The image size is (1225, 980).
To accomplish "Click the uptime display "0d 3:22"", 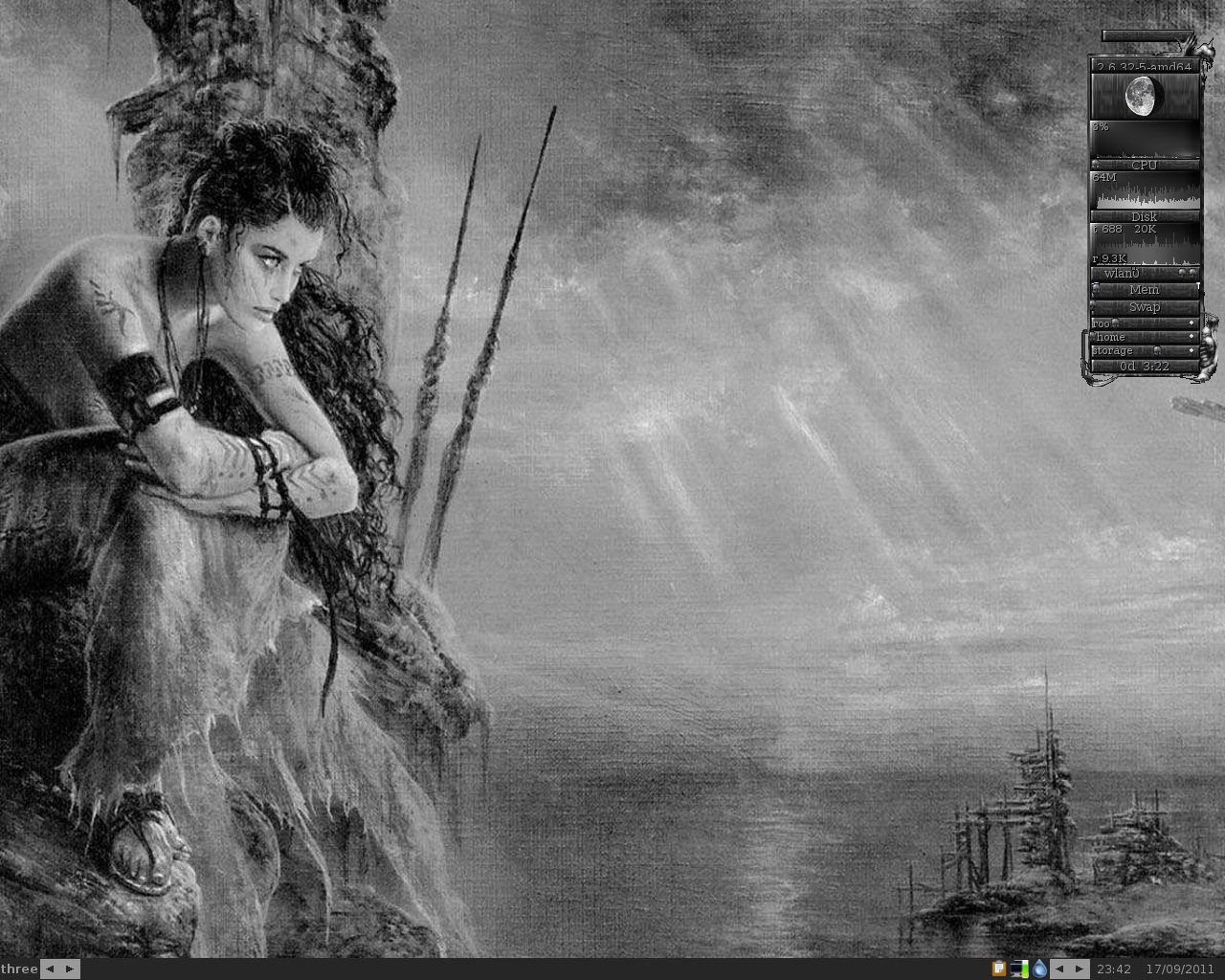I will [x=1145, y=366].
